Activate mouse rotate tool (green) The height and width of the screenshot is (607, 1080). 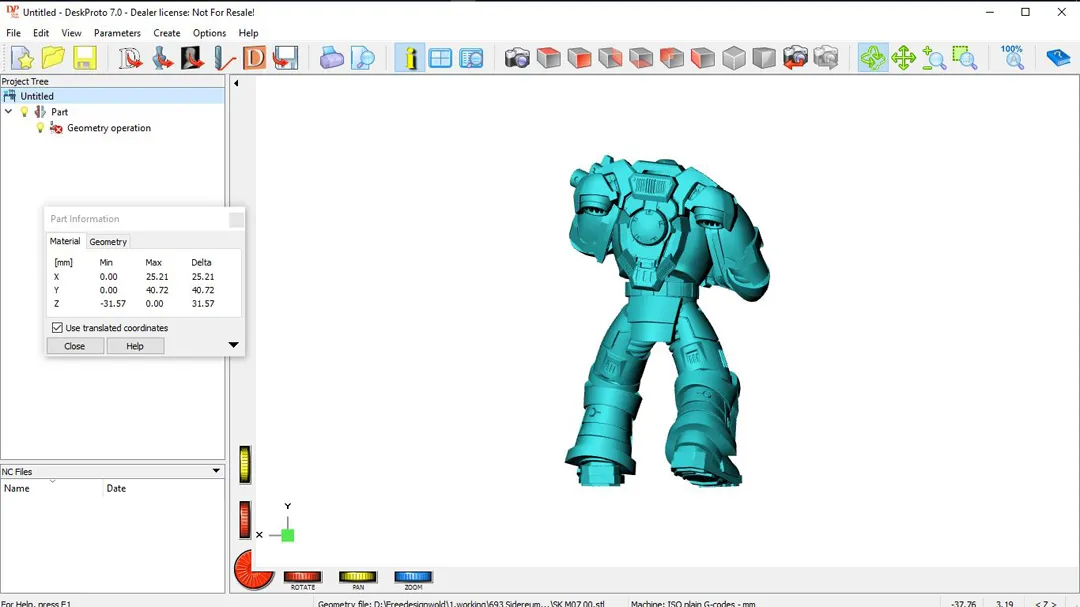[x=873, y=58]
